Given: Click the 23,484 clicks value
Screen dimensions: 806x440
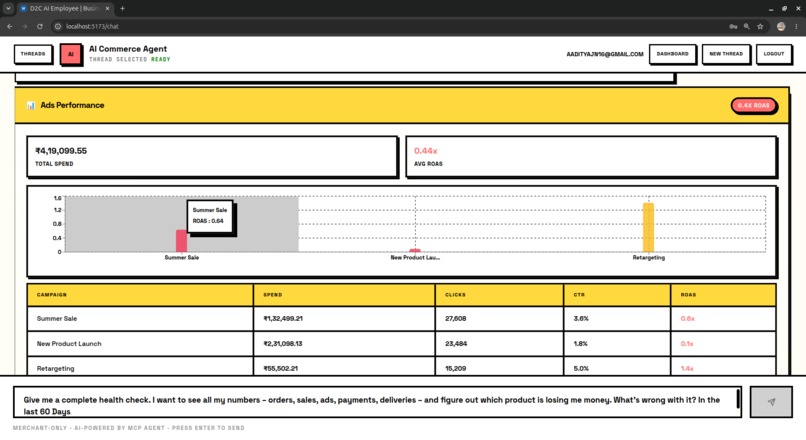Looking at the screenshot, I should tap(456, 344).
